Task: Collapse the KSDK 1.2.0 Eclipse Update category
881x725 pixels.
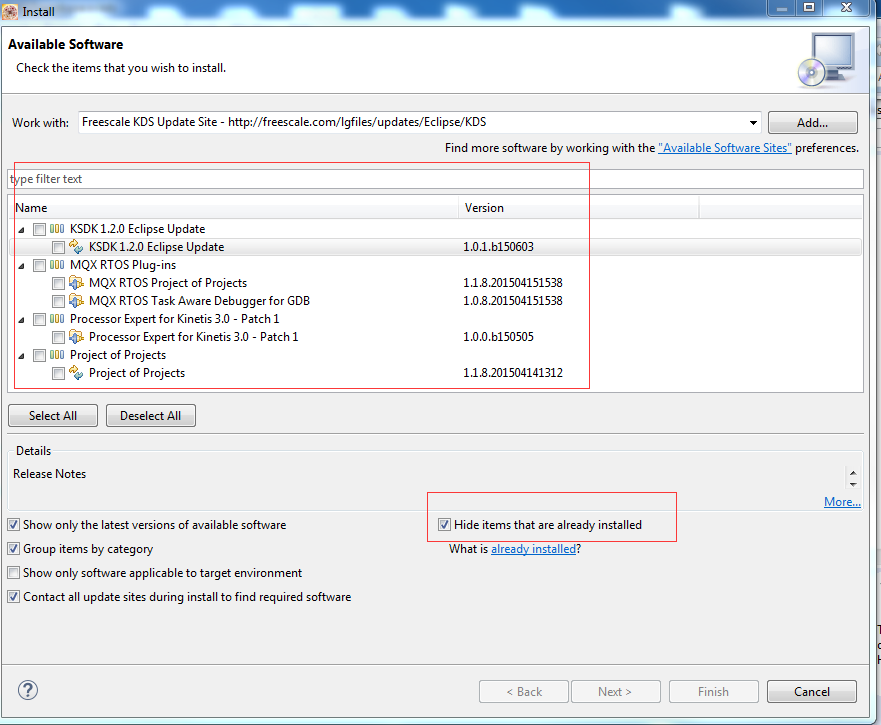Action: point(21,230)
